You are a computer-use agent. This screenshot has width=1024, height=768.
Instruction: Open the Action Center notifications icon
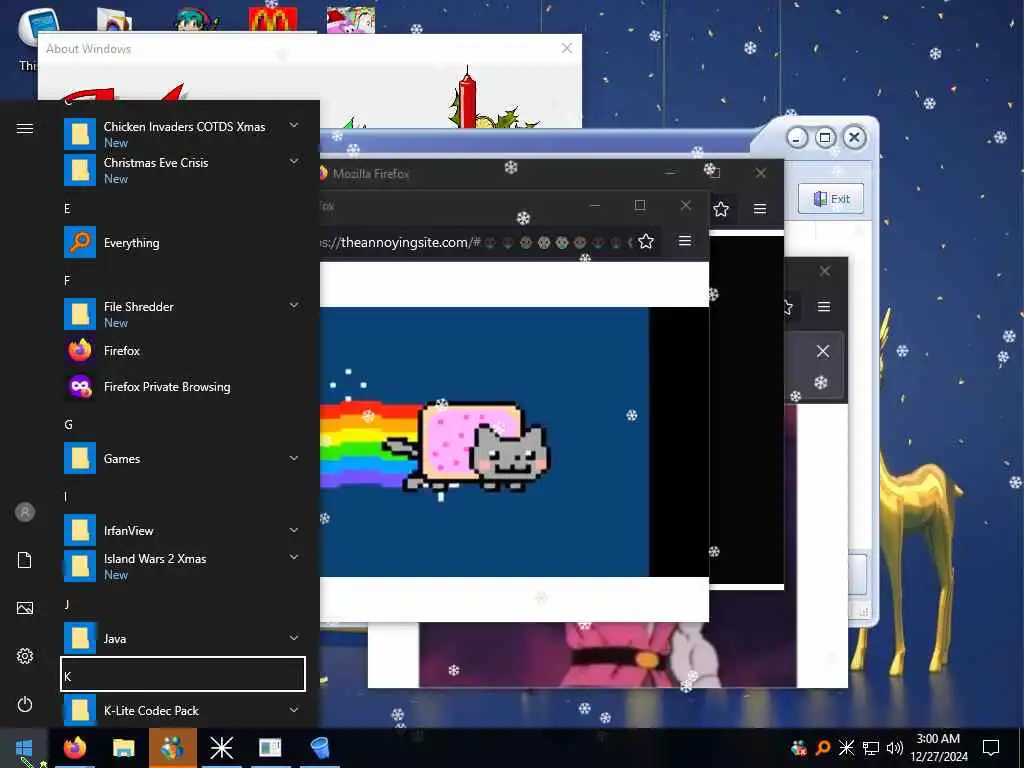click(x=991, y=748)
